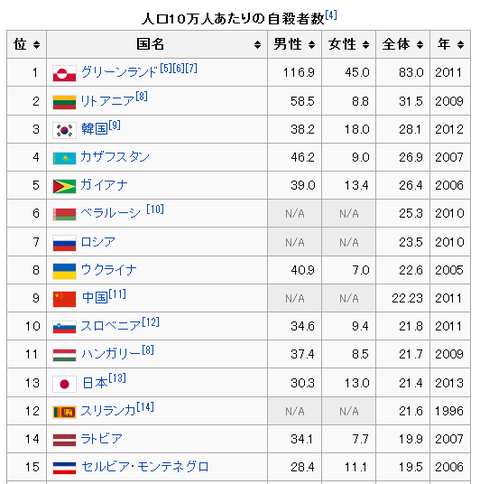Click the 国名 column header text
This screenshot has width=480, height=484.
point(150,44)
